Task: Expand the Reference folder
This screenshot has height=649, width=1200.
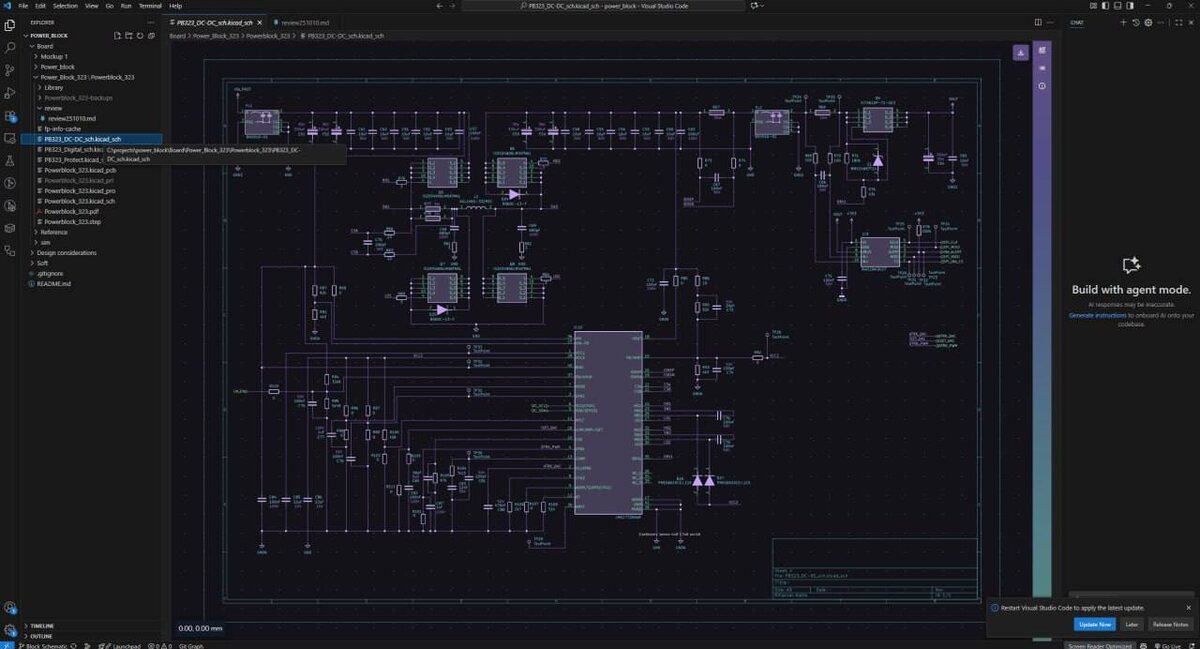Action: click(x=54, y=232)
